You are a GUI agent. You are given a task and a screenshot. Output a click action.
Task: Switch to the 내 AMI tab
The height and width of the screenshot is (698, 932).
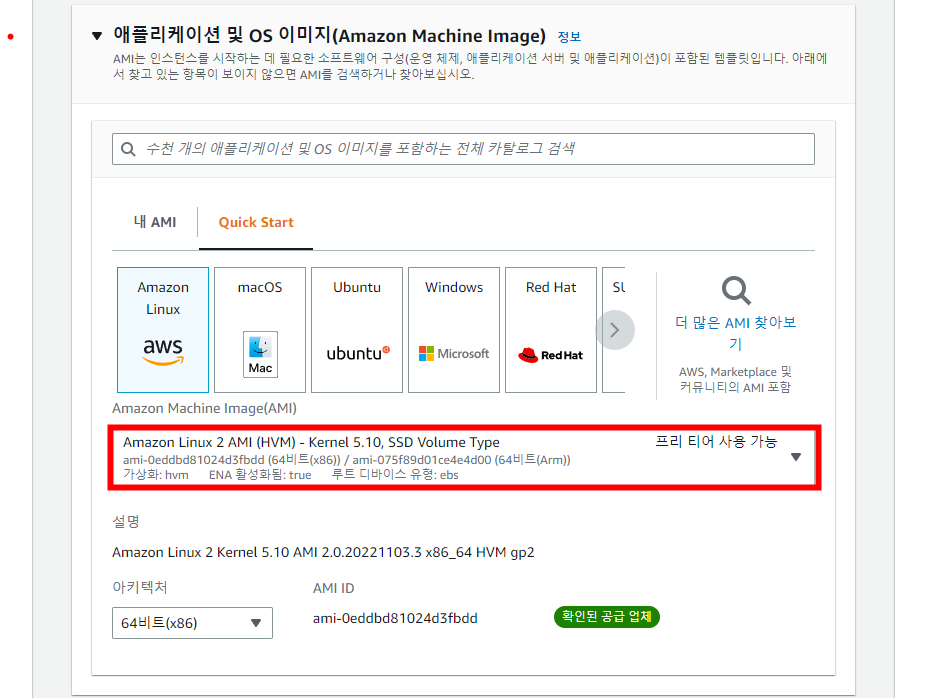[155, 222]
